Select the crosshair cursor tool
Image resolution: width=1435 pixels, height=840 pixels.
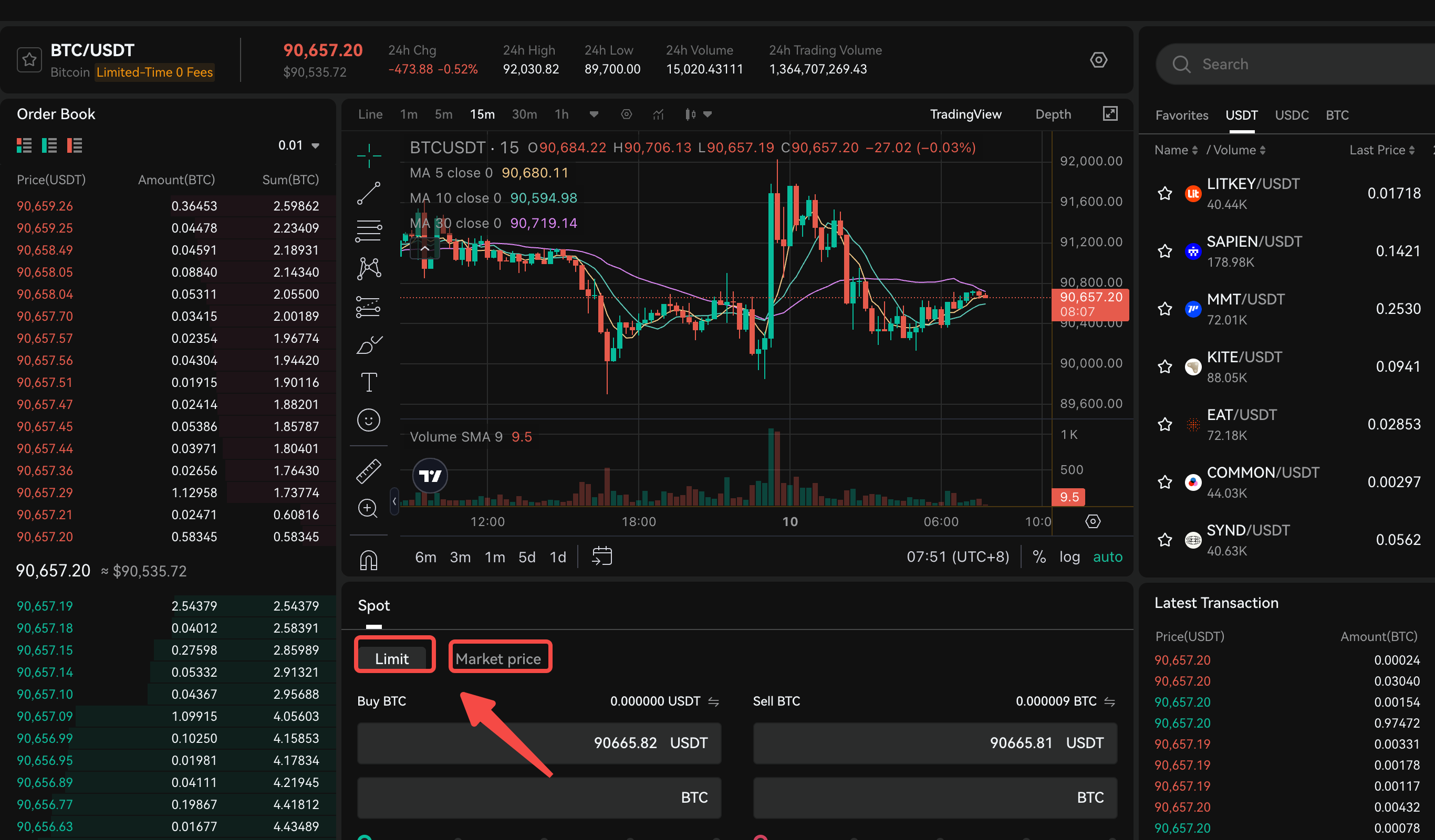tap(368, 155)
